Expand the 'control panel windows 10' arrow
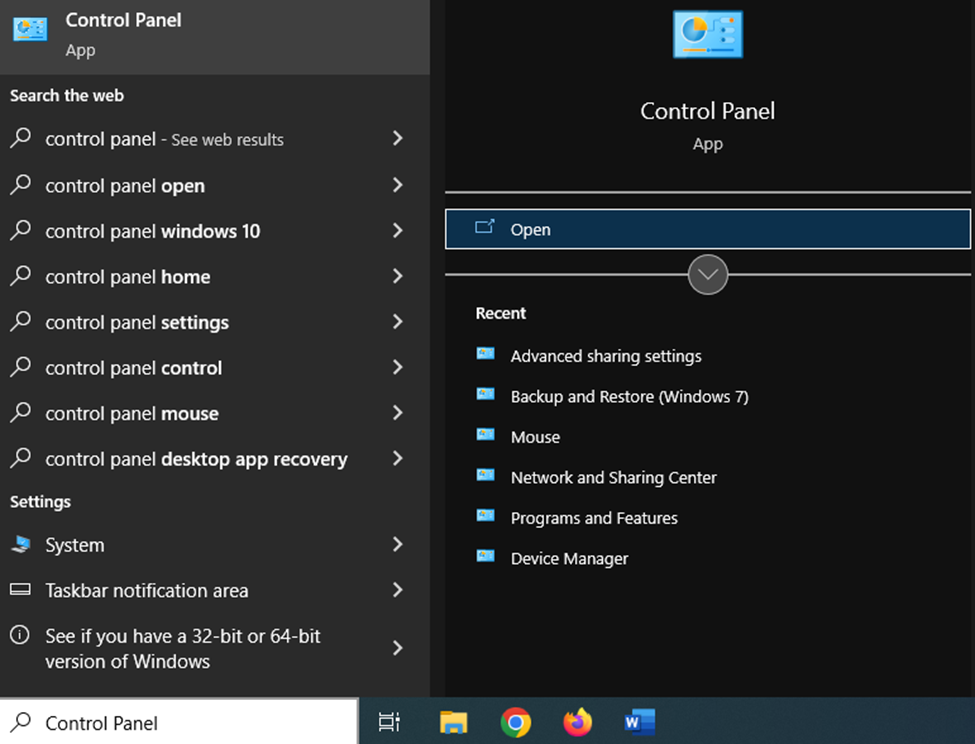Image resolution: width=975 pixels, height=744 pixels. pyautogui.click(x=398, y=231)
